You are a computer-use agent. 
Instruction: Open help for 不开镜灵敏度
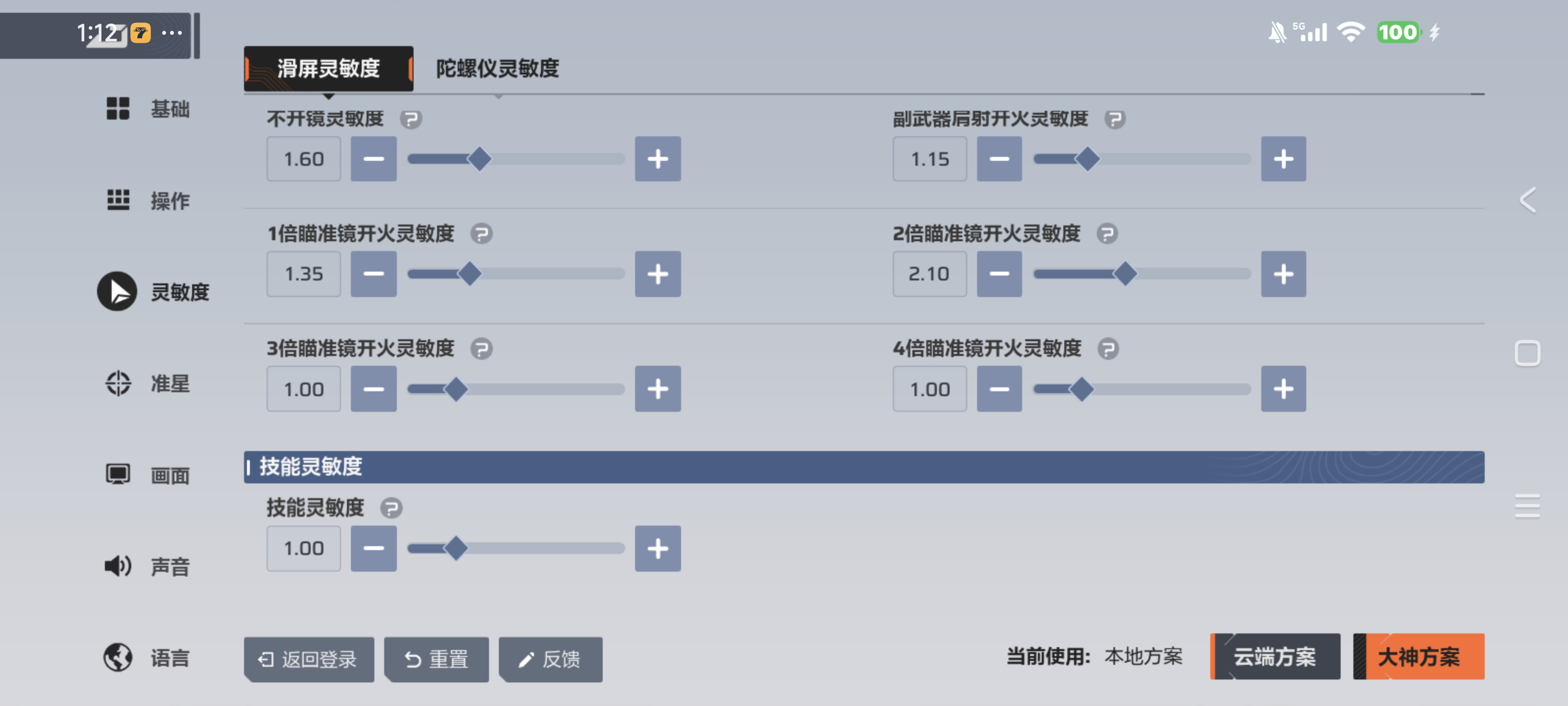click(x=411, y=119)
